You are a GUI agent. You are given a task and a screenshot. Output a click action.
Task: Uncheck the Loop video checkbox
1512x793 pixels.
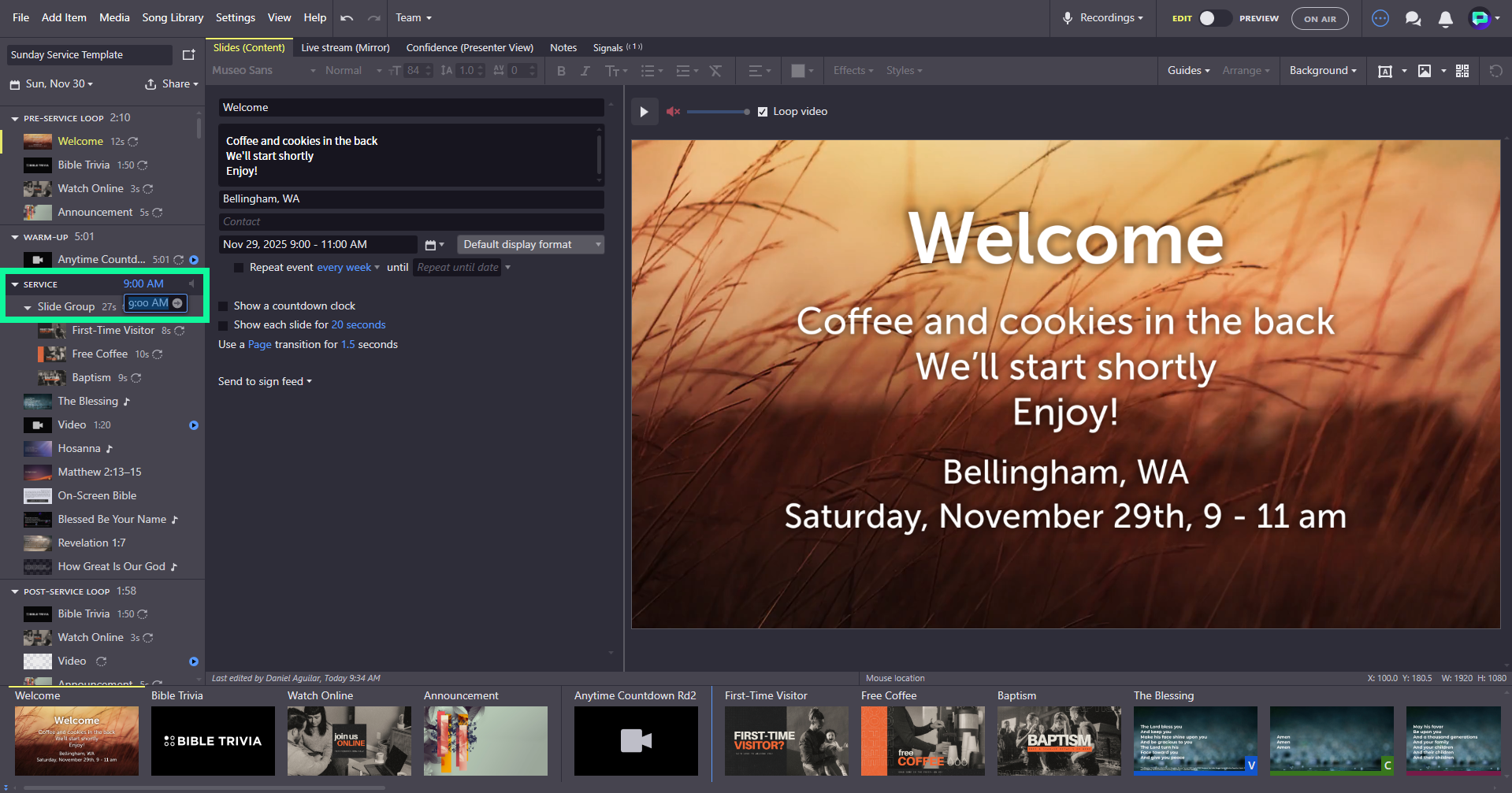(763, 112)
